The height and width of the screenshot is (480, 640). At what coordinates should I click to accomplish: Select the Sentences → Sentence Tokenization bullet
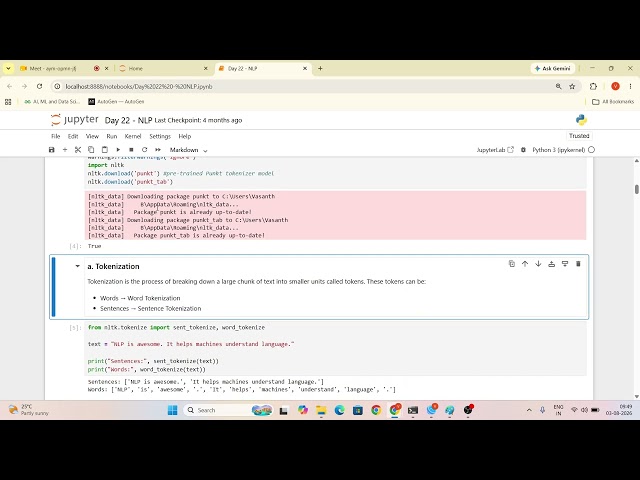(151, 309)
